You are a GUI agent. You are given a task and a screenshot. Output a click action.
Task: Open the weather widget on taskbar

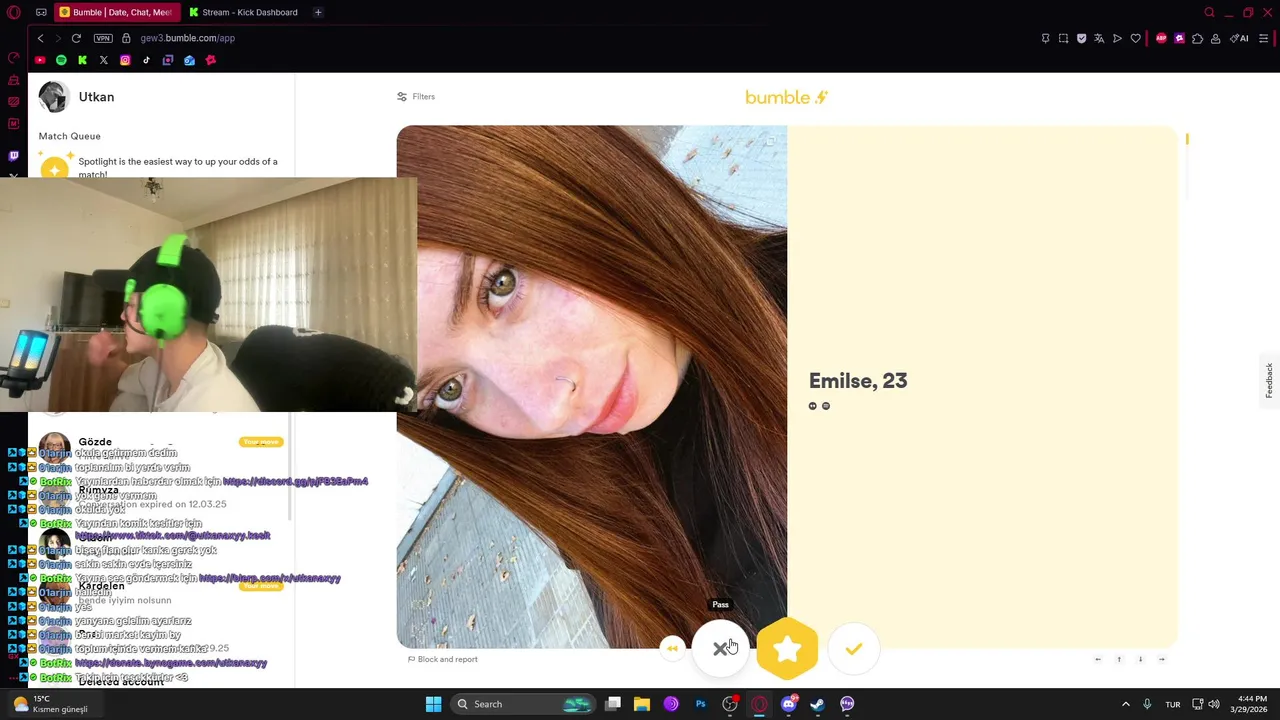pyautogui.click(x=50, y=704)
